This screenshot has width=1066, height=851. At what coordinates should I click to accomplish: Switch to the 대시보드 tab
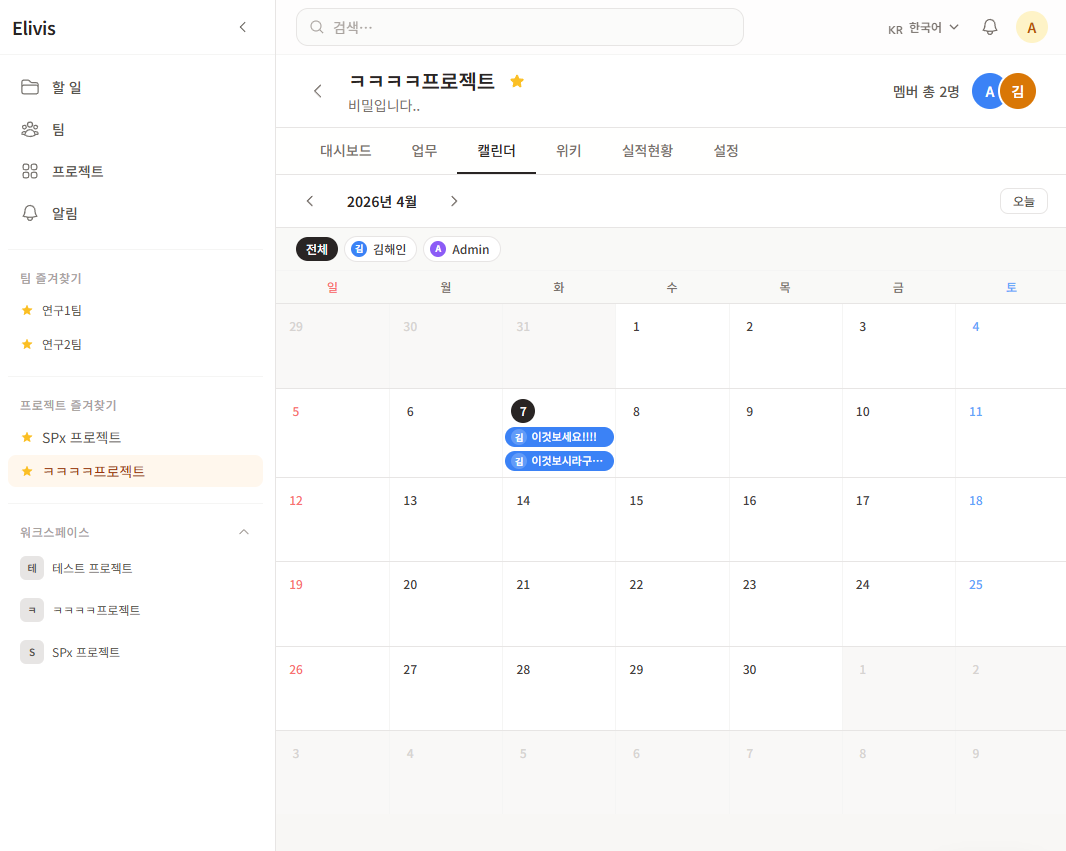(346, 151)
